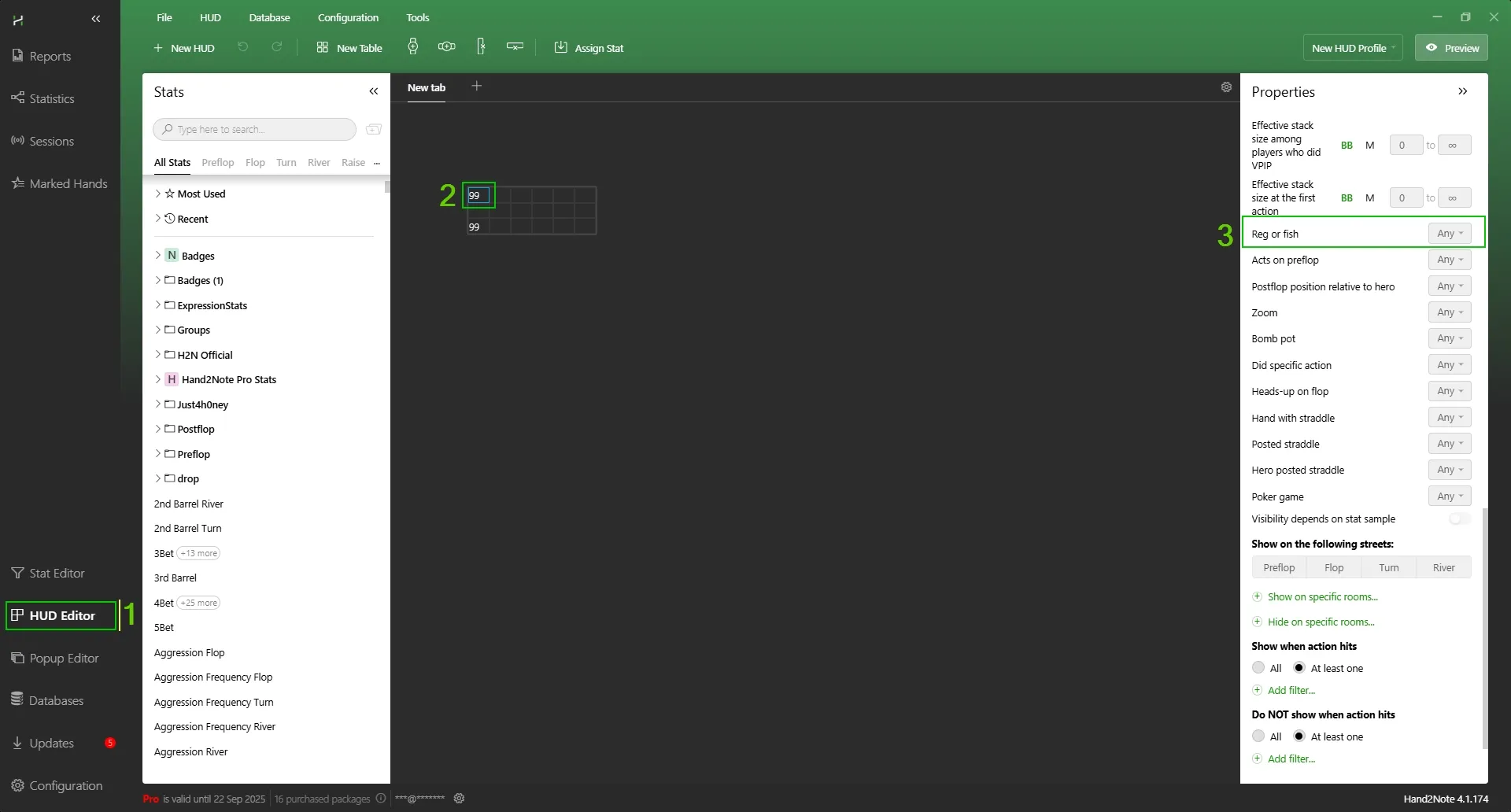The height and width of the screenshot is (812, 1511).
Task: Collapse the Stats panel with chevrons
Action: click(374, 92)
